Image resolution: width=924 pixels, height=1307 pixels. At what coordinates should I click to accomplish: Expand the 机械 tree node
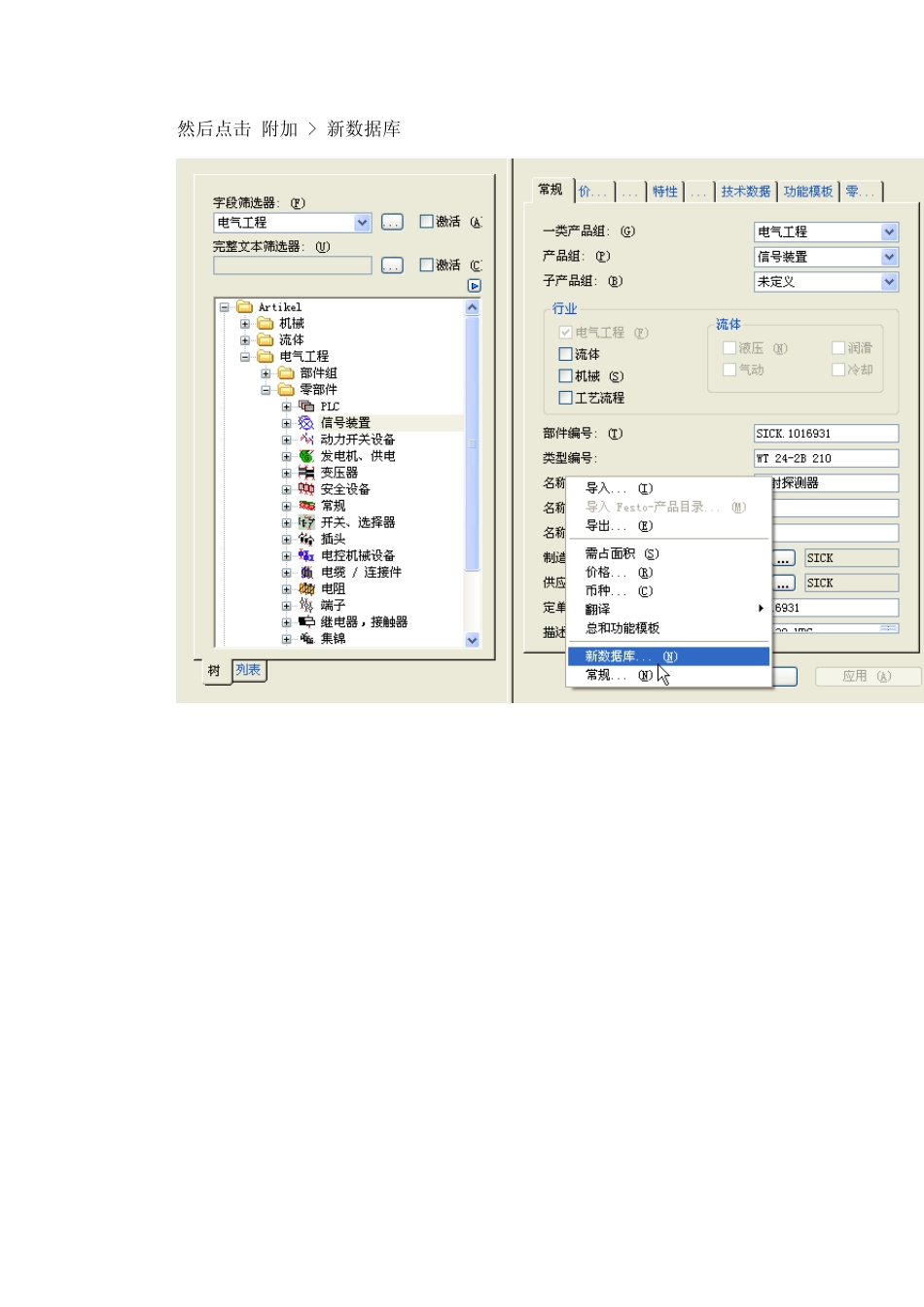(x=245, y=323)
